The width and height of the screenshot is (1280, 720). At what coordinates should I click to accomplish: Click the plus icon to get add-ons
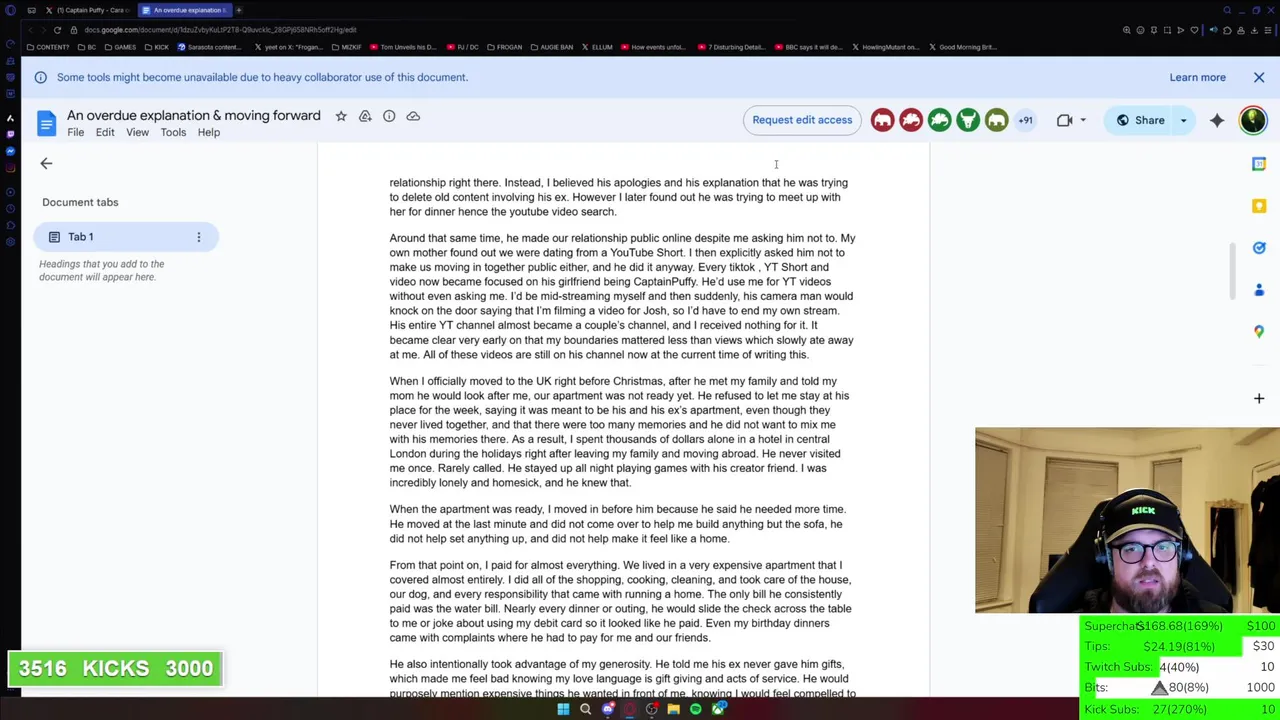click(x=1259, y=398)
